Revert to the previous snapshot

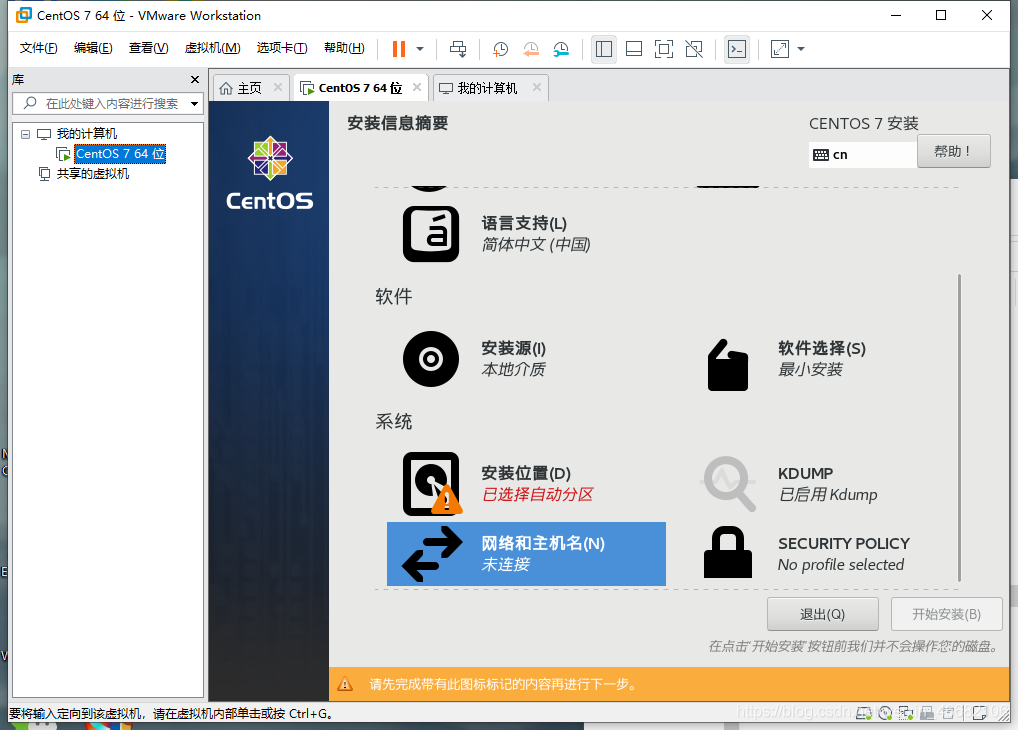[531, 49]
